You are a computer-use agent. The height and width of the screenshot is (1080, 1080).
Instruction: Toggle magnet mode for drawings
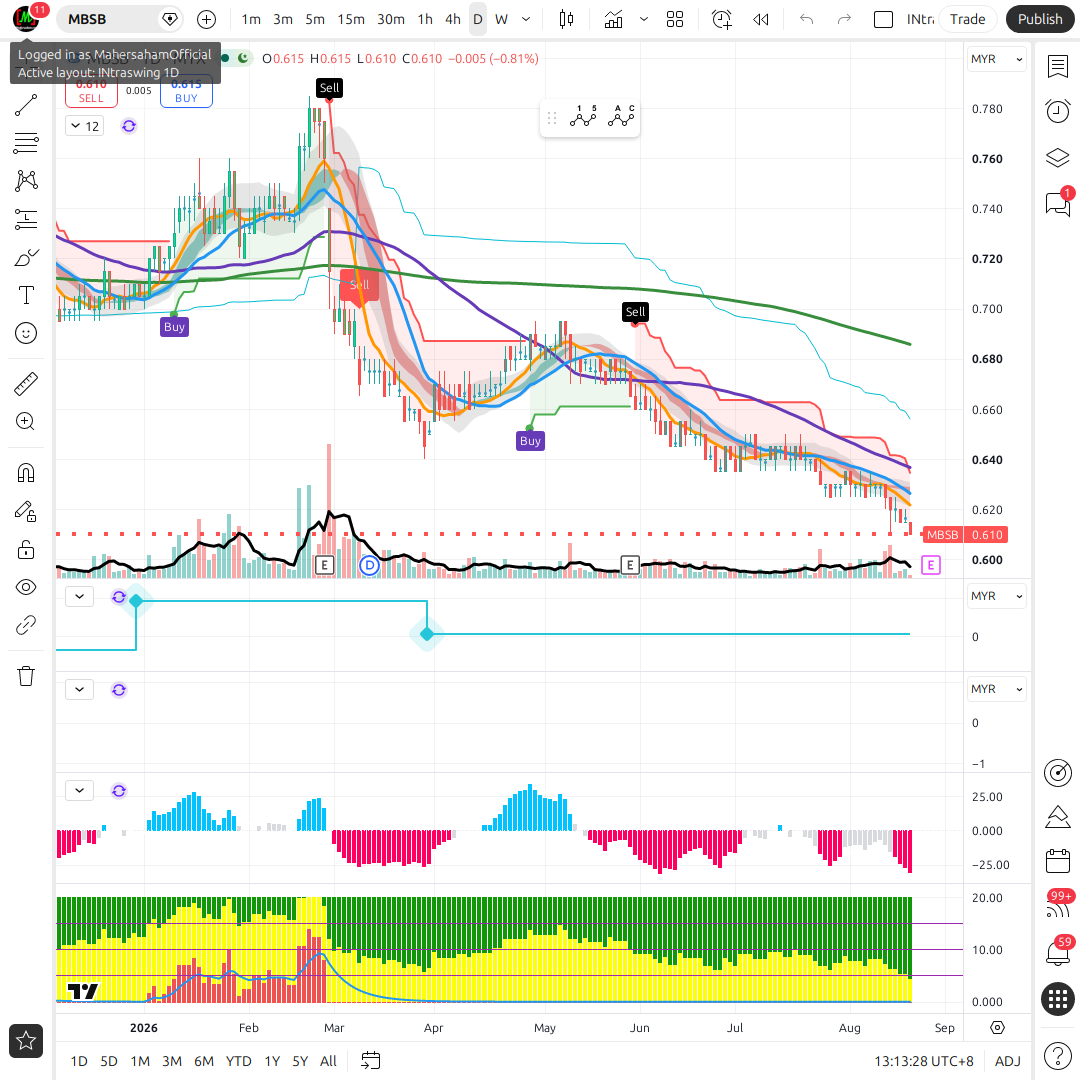(25, 473)
